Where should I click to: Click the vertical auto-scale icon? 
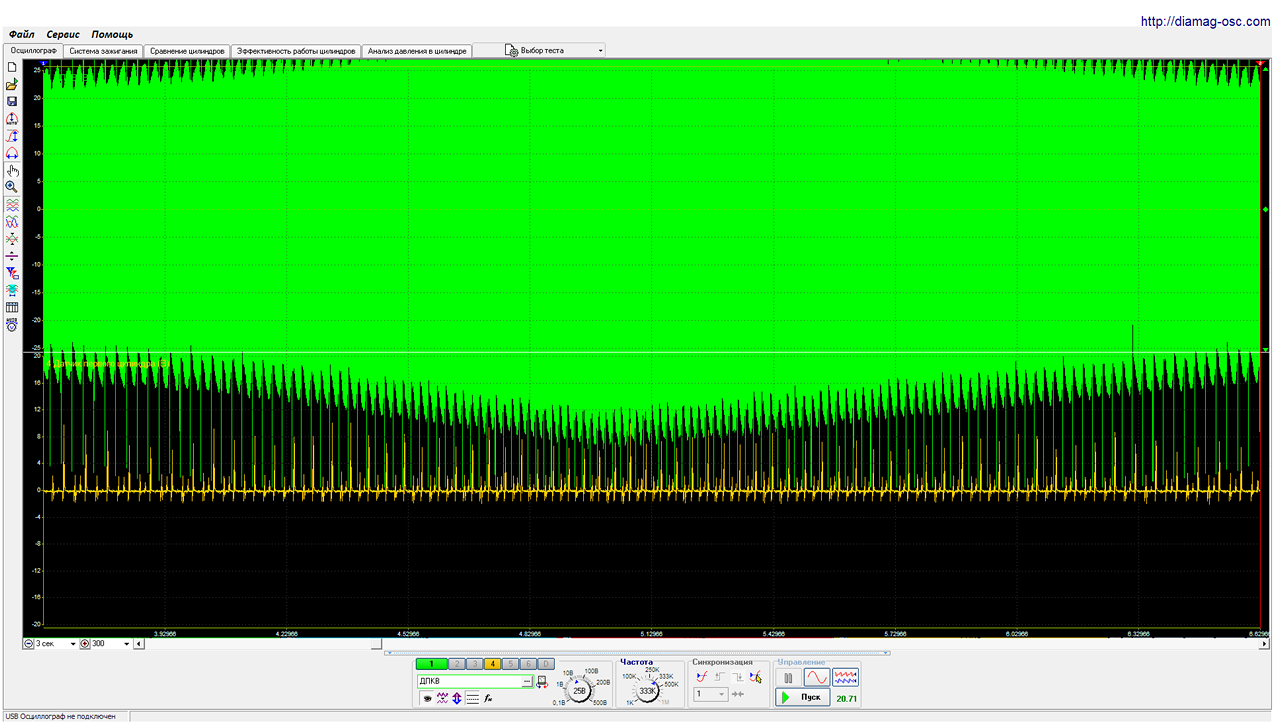[x=12, y=118]
